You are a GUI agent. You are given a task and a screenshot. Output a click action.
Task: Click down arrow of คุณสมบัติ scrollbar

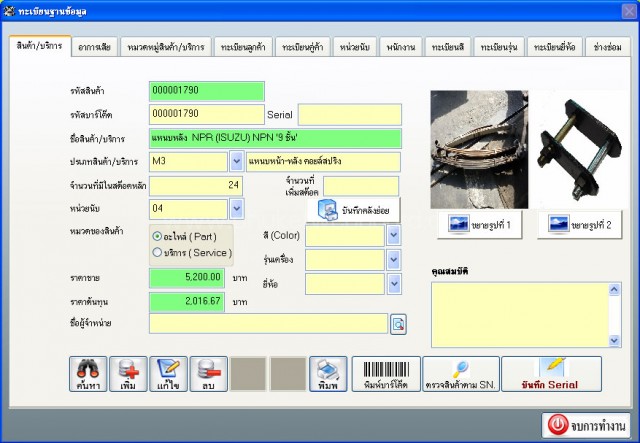coord(614,340)
